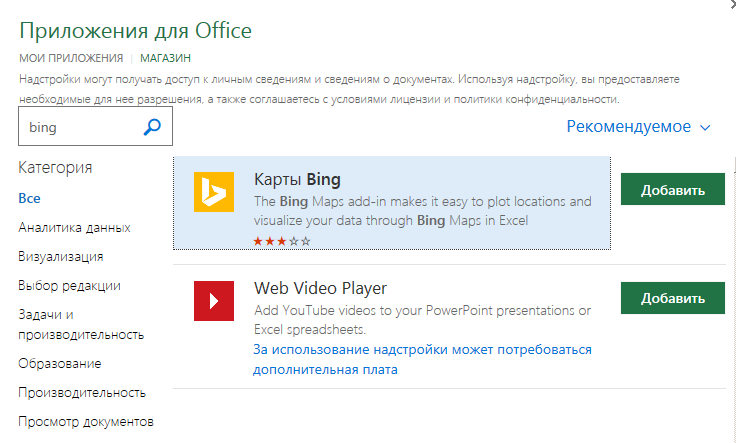Switch to МАГАЗИН tab
This screenshot has height=443, width=736.
pos(165,58)
